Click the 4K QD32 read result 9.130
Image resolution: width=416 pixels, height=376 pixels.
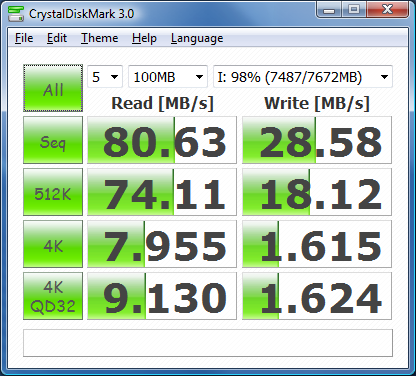click(162, 296)
